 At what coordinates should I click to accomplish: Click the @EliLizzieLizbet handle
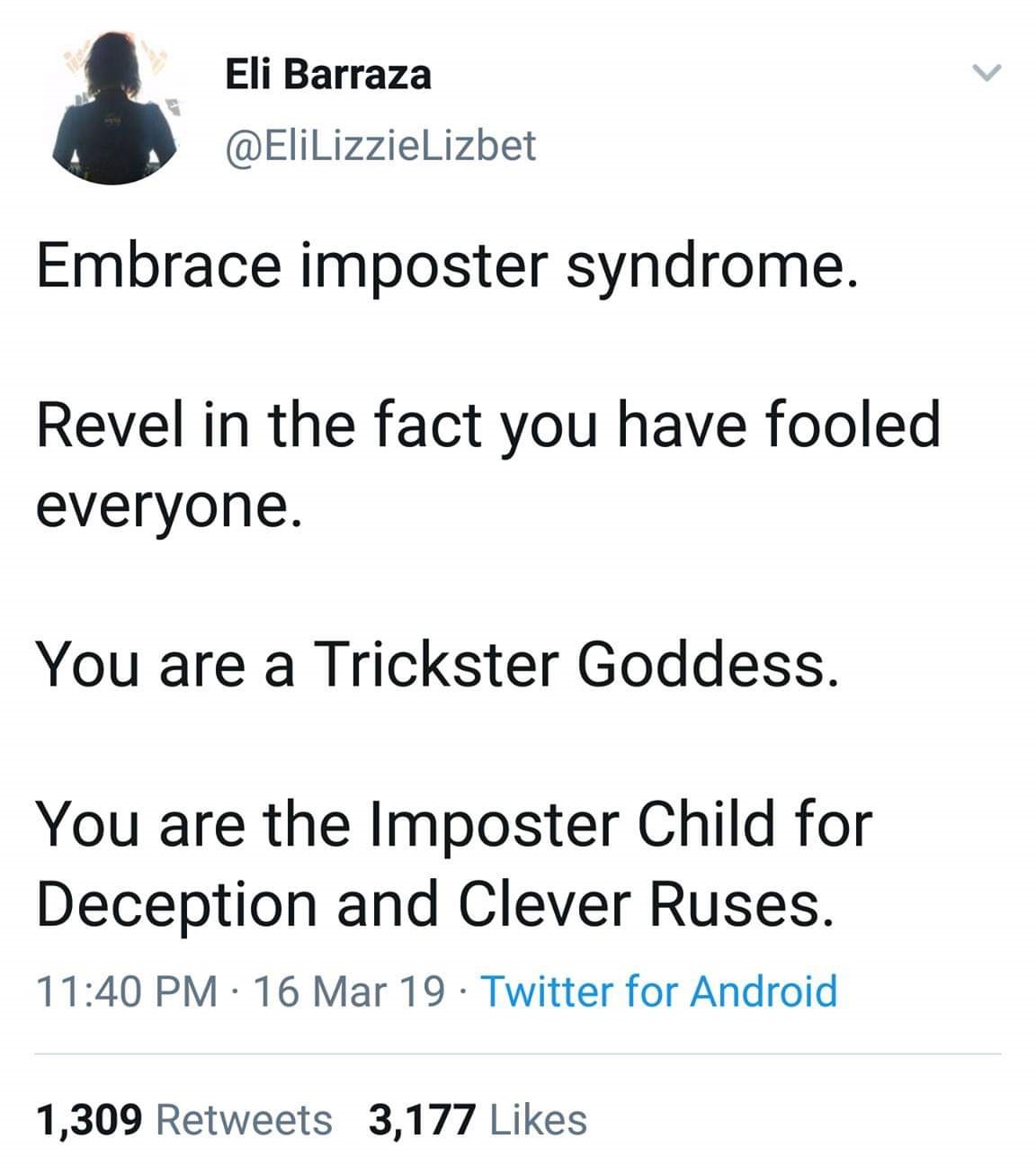coord(380,146)
